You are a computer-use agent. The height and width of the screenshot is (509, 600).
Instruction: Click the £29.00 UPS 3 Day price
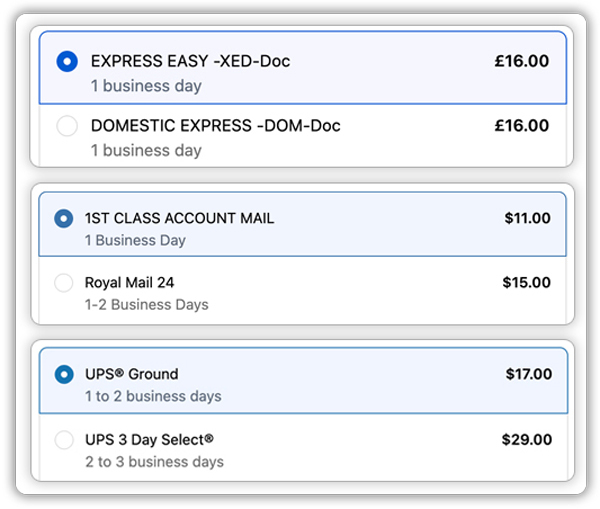pyautogui.click(x=527, y=439)
